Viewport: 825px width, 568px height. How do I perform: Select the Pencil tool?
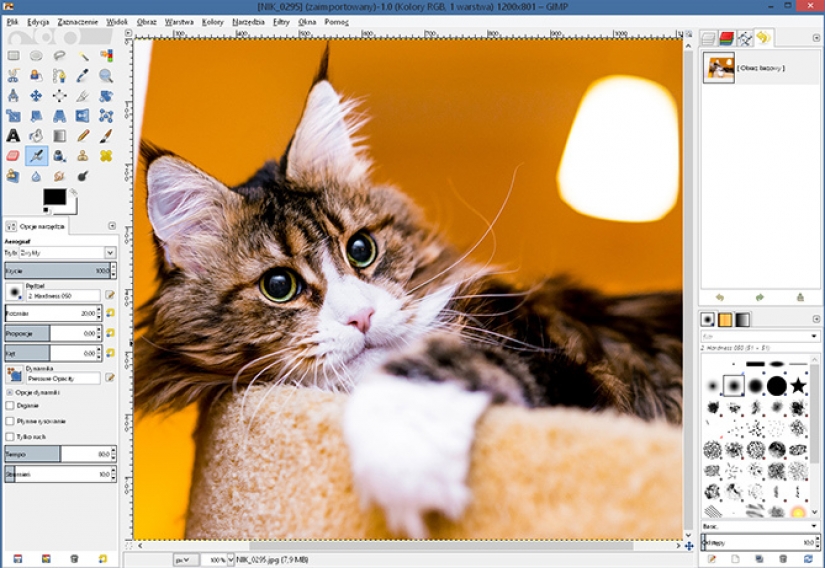[x=82, y=135]
